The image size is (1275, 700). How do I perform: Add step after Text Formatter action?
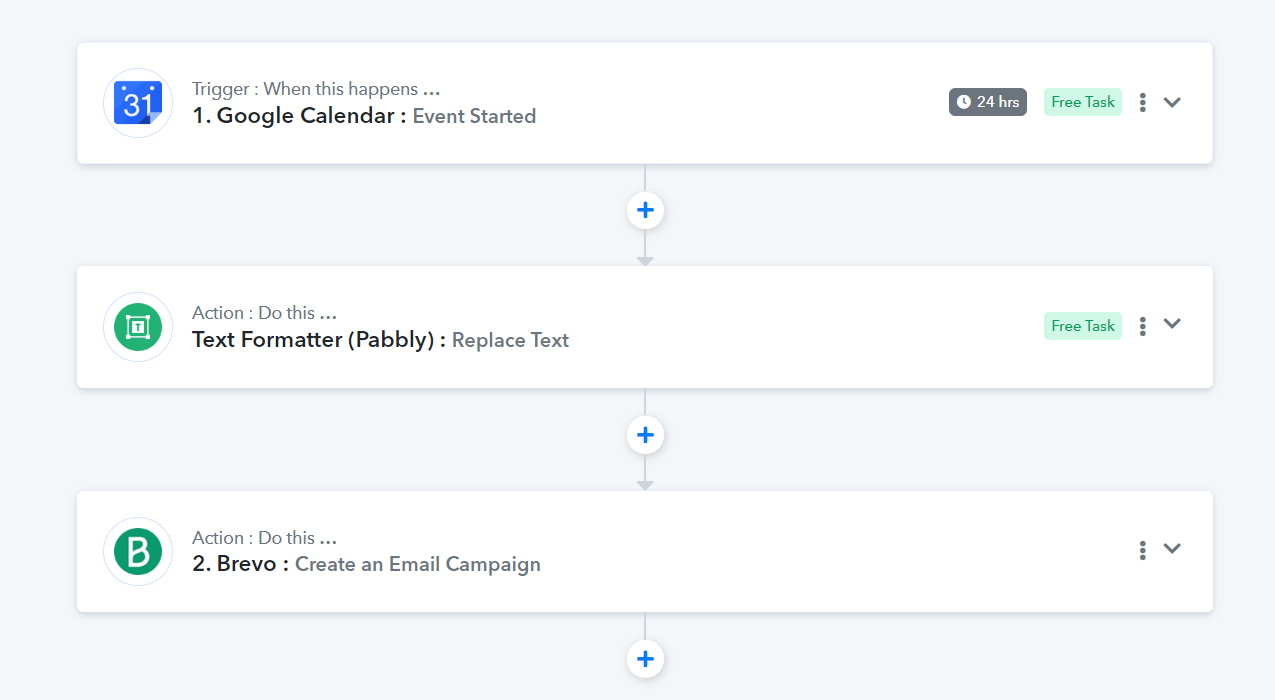tap(645, 435)
